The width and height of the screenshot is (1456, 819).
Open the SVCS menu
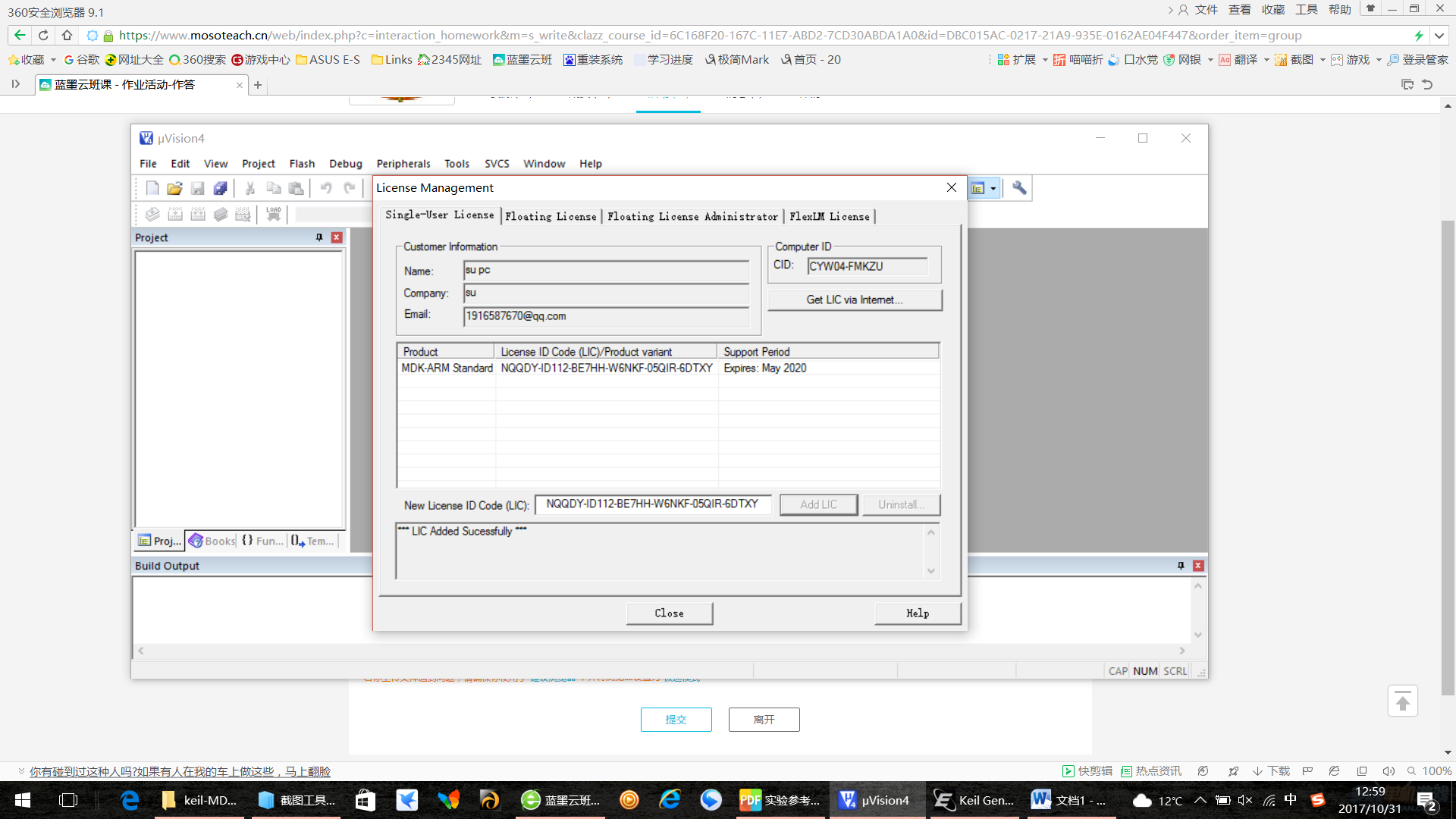[x=497, y=164]
